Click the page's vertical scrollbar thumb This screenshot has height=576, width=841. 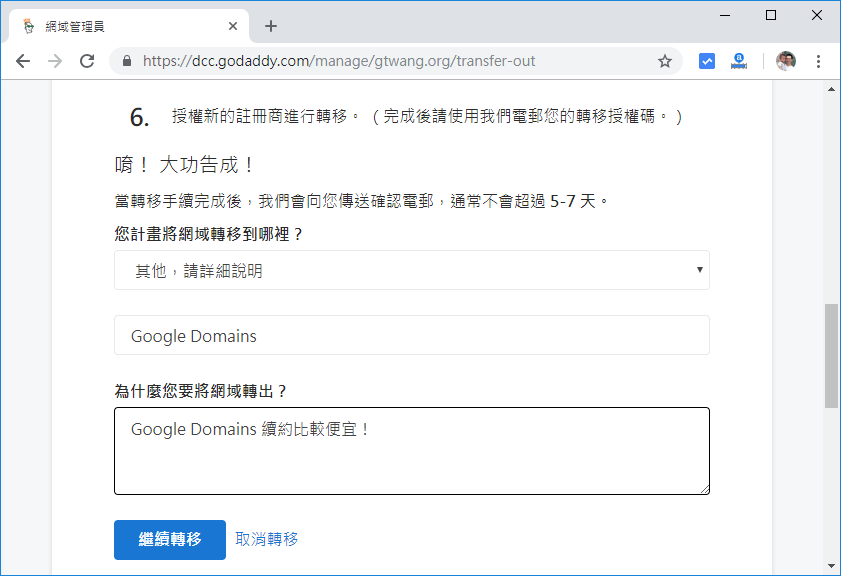point(831,356)
